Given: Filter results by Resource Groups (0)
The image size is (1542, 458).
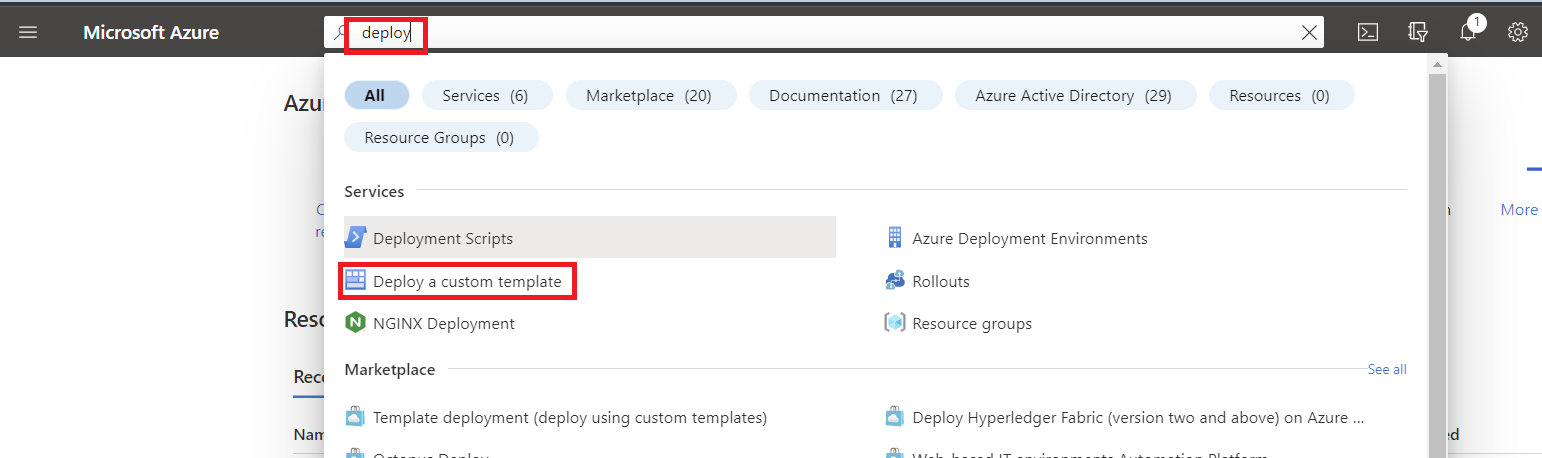Looking at the screenshot, I should pyautogui.click(x=440, y=137).
